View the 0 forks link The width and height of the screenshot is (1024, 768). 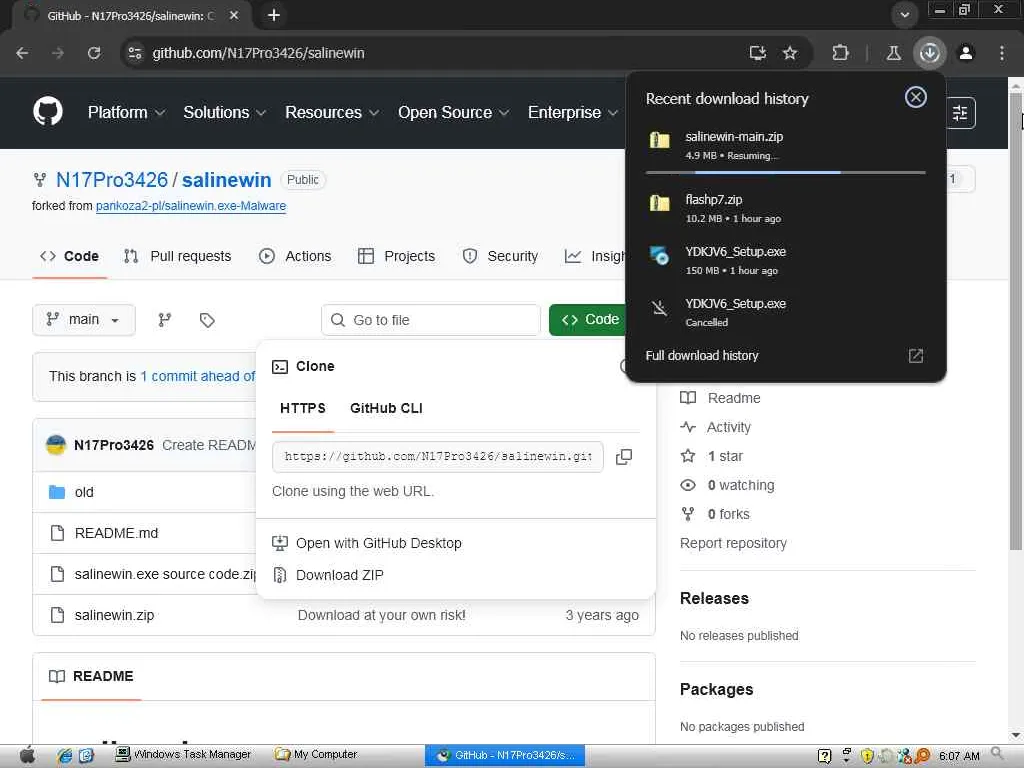click(x=715, y=514)
